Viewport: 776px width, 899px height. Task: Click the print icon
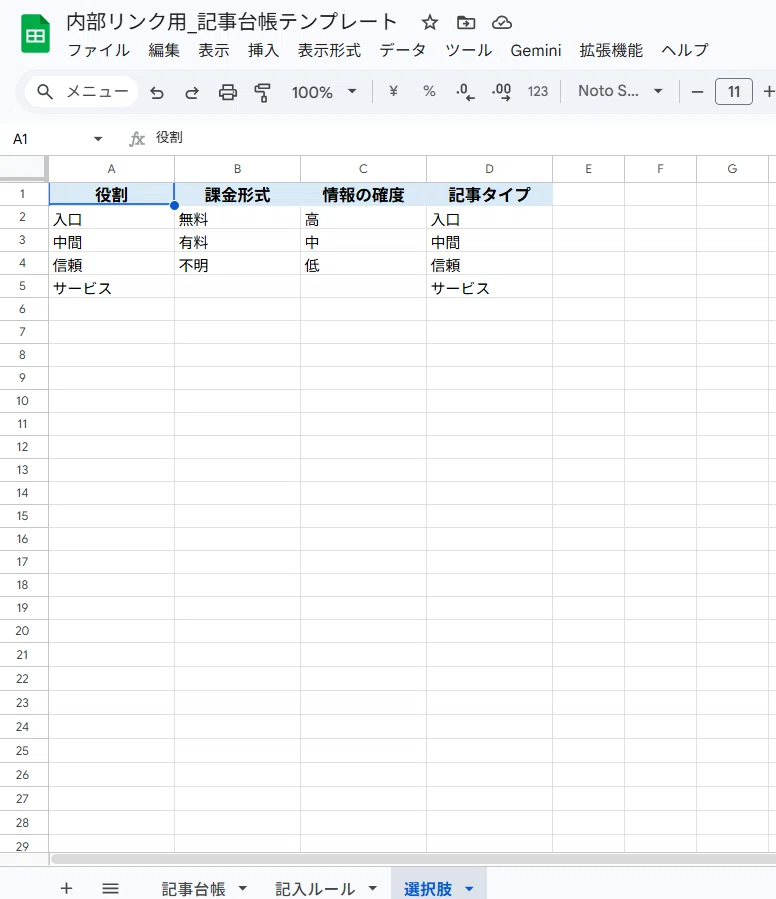[228, 92]
